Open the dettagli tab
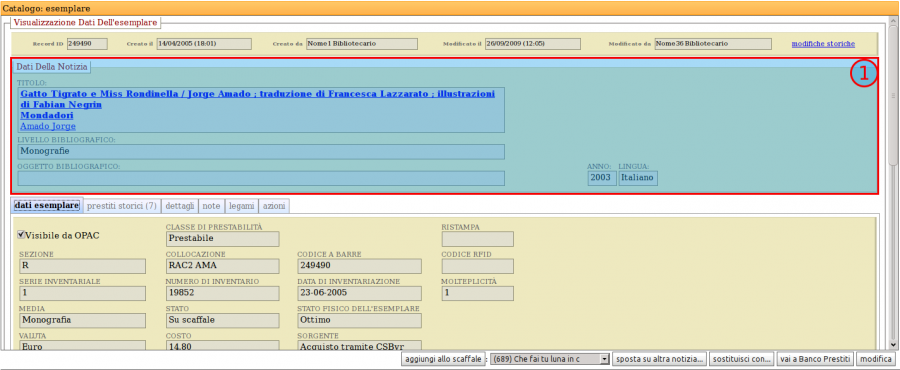900x370 pixels. pos(180,205)
